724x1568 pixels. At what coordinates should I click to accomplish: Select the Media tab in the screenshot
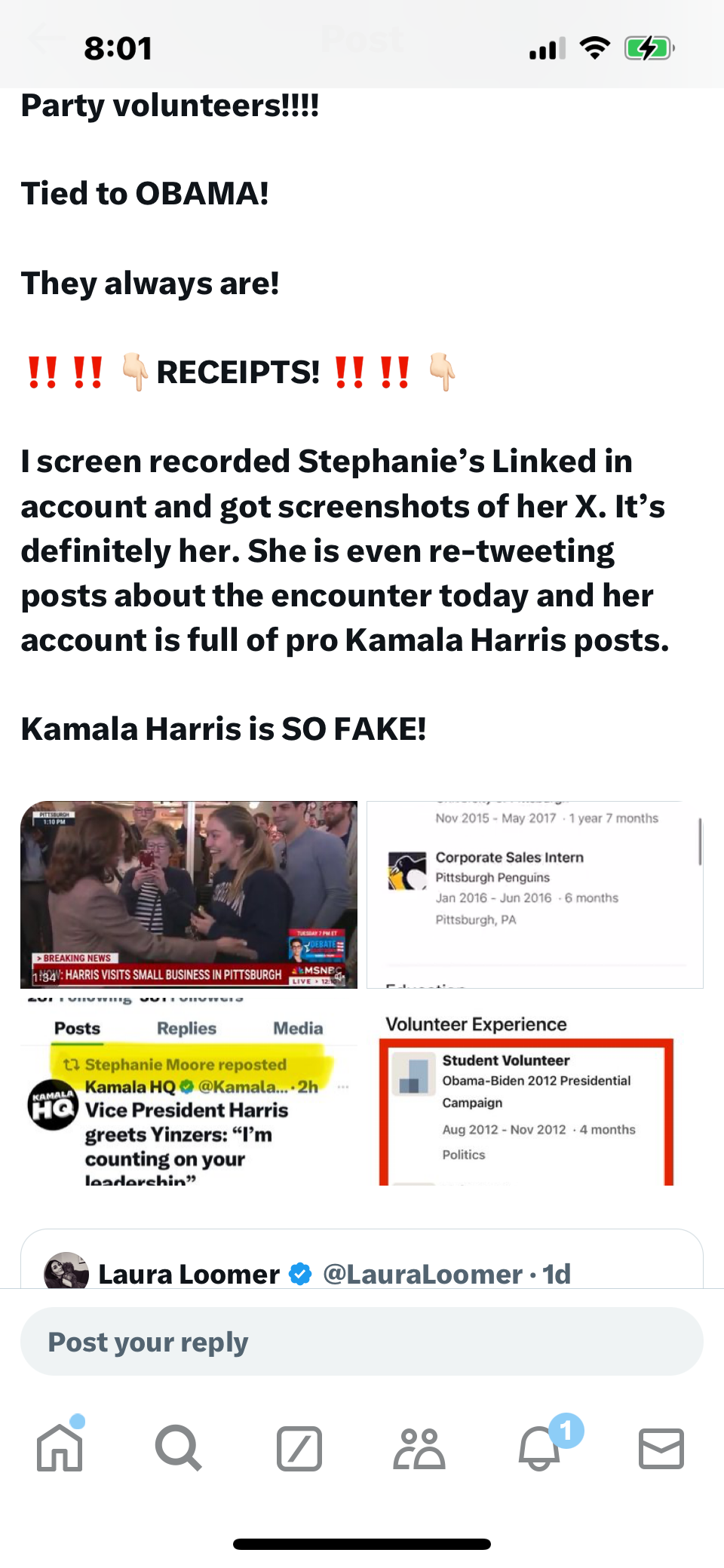point(298,1028)
